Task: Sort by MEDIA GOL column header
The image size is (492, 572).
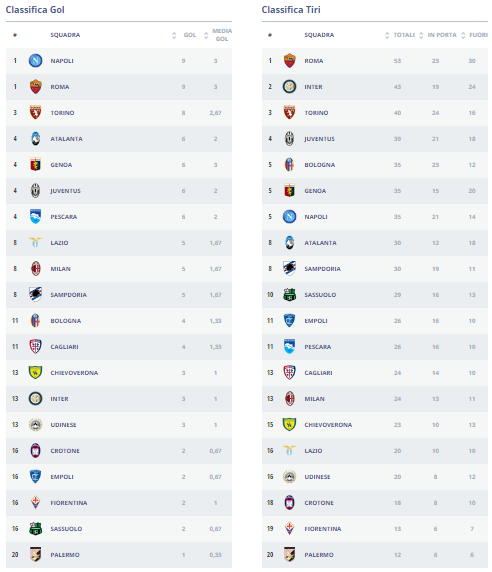Action: coord(222,35)
